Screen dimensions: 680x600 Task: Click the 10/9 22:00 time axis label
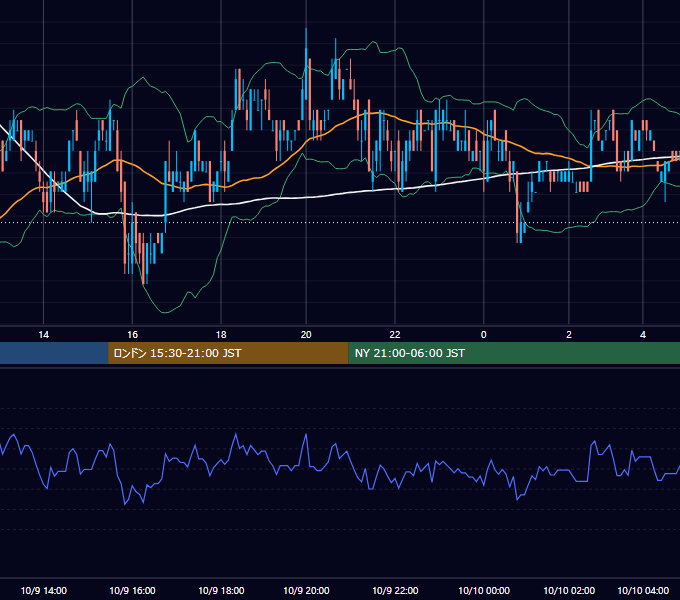tap(395, 590)
